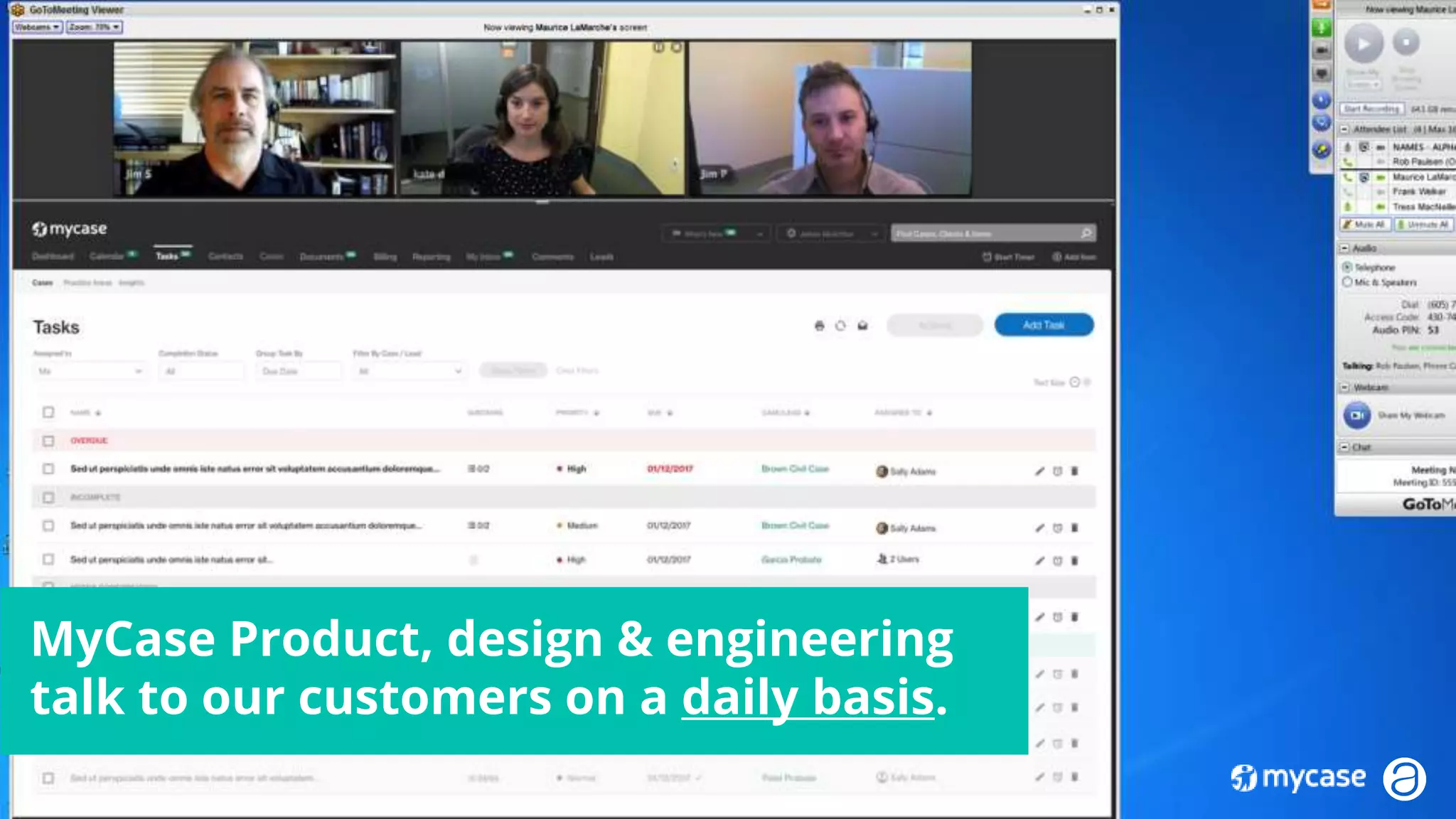
Task: Click the Kate D webcam thumbnail
Action: point(542,118)
